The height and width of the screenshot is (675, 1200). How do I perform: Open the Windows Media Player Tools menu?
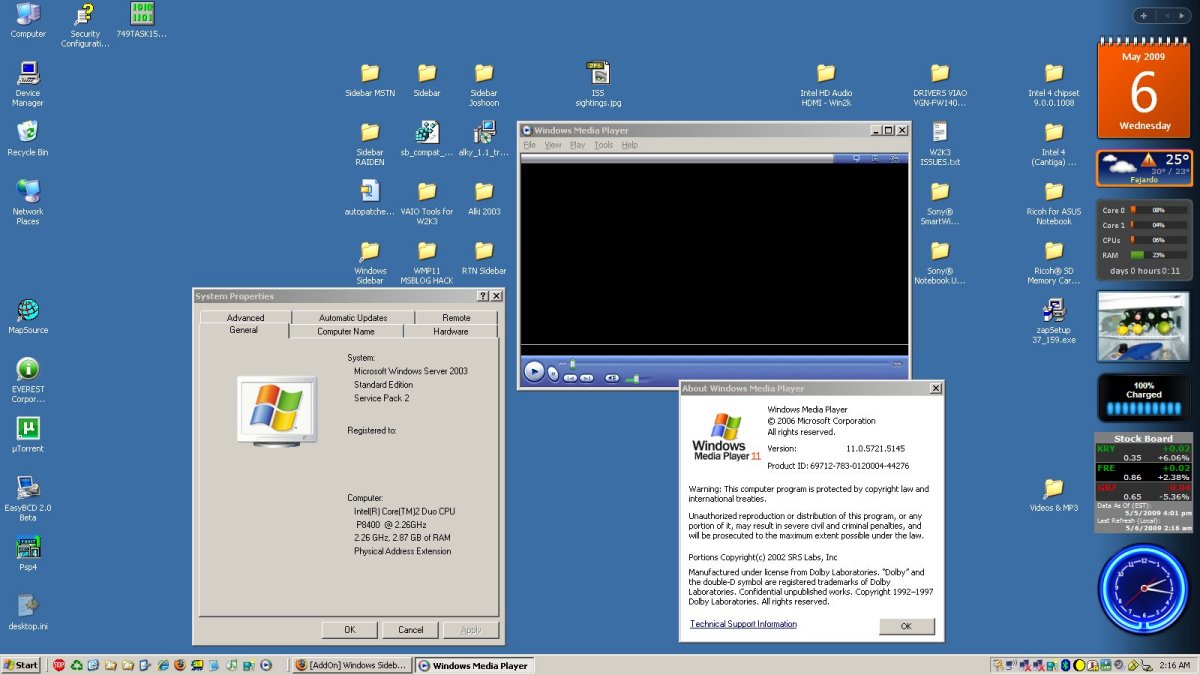604,145
